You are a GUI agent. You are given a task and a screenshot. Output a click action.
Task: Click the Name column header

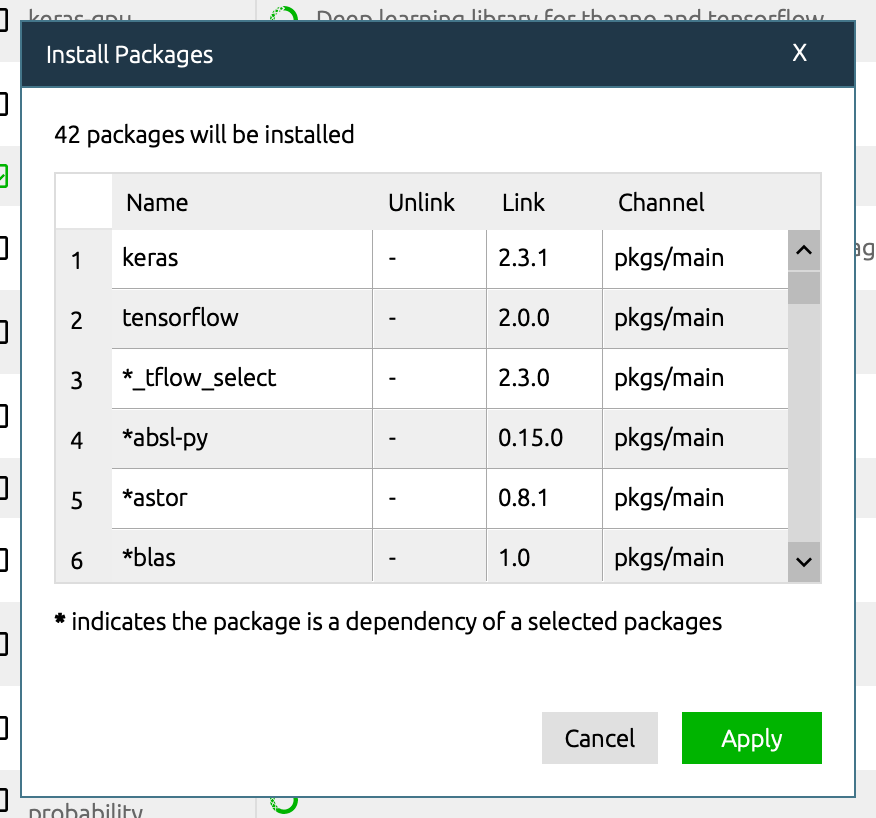(157, 203)
